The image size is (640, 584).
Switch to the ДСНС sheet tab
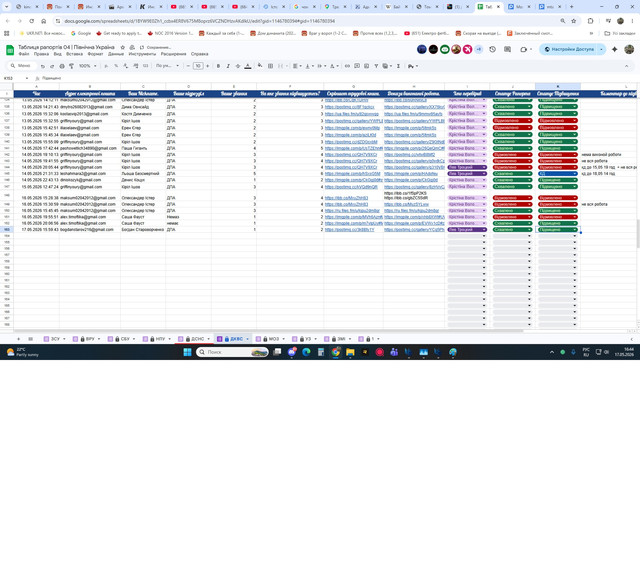198,339
